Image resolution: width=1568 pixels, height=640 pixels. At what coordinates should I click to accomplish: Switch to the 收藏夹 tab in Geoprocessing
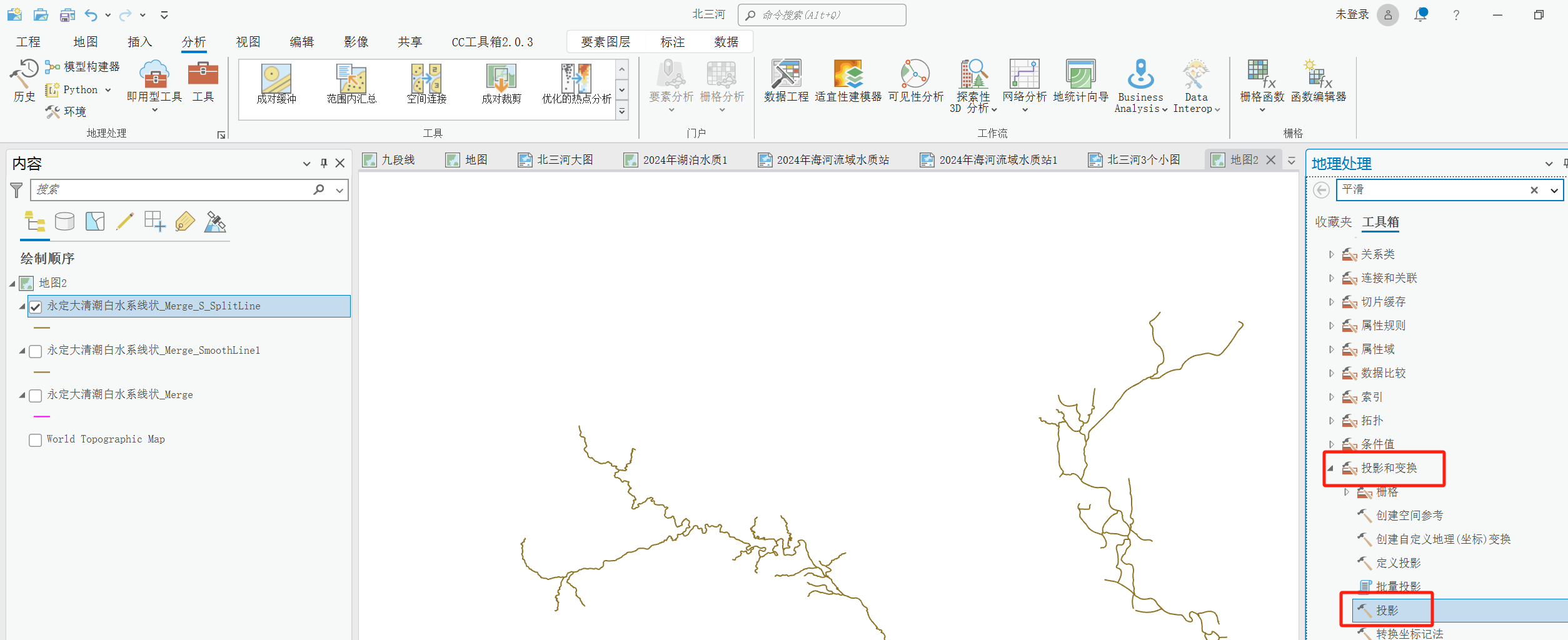click(x=1333, y=222)
